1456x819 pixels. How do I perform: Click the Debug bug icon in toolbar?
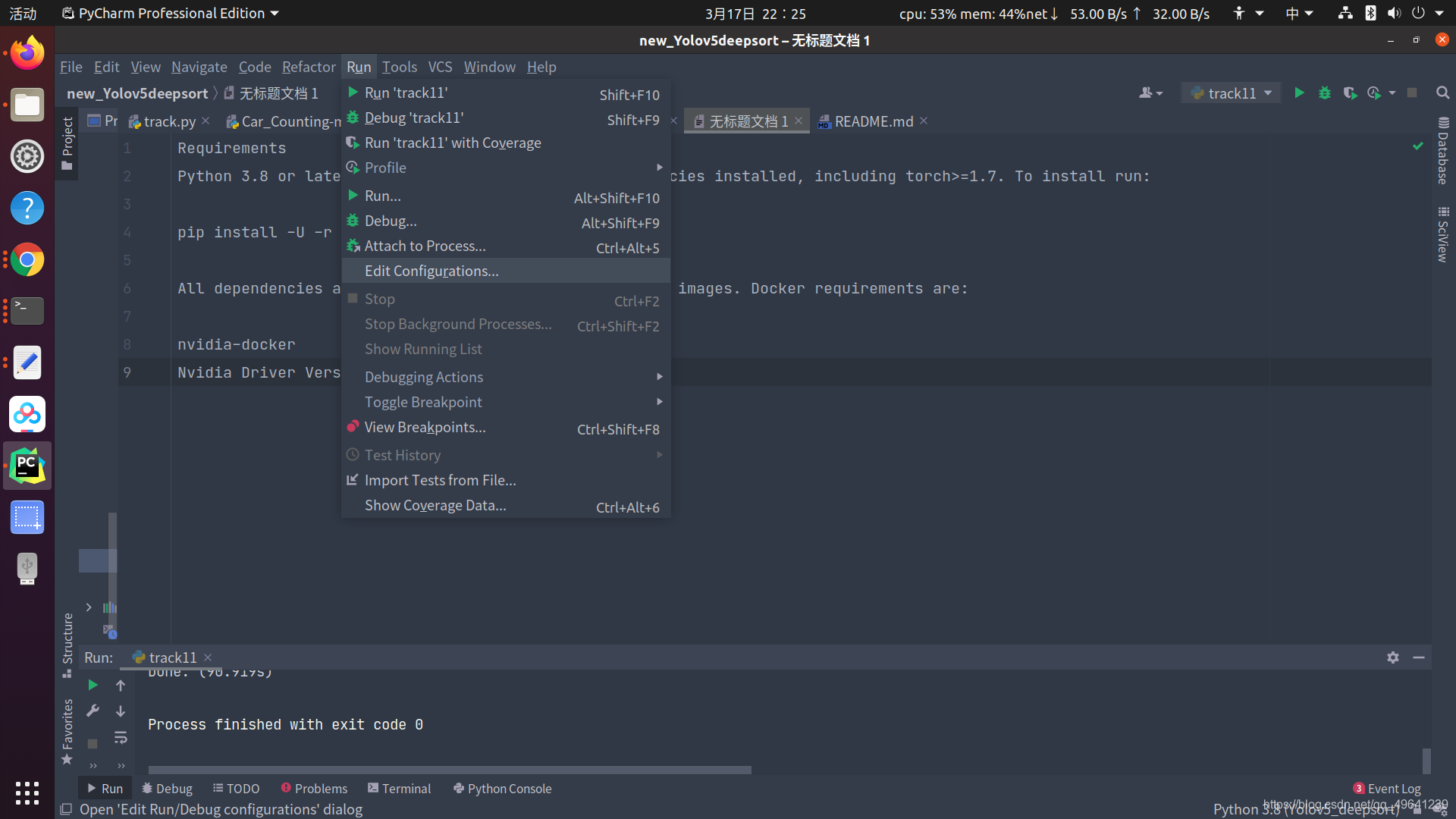[x=1325, y=93]
